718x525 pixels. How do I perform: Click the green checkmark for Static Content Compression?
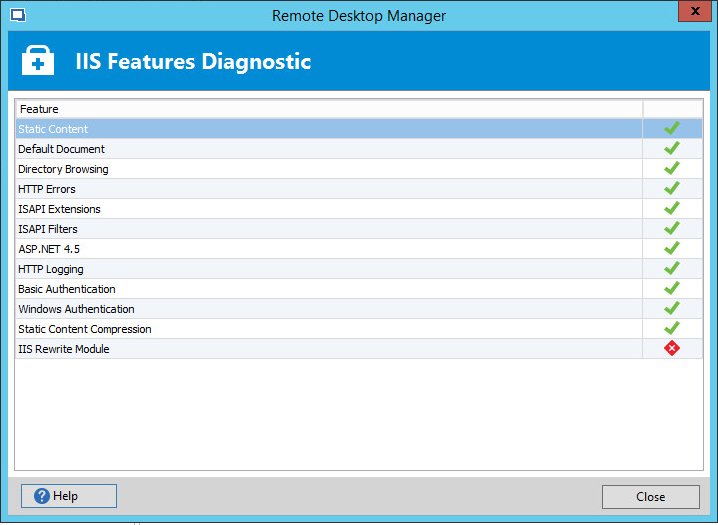(672, 328)
